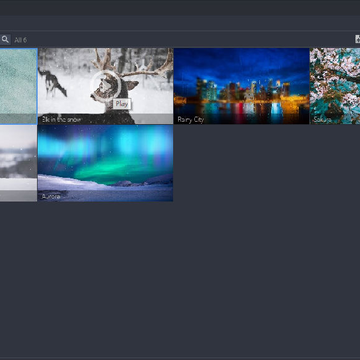Viewport: 360px width, 360px height.
Task: Click the "All 6" count label
Action: [x=21, y=40]
